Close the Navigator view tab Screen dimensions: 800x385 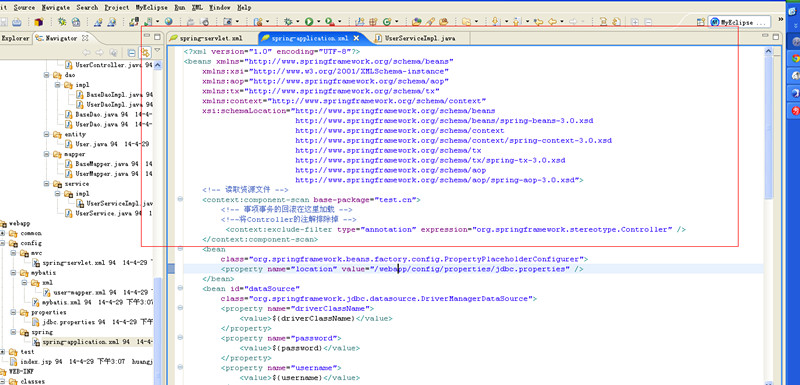85,38
